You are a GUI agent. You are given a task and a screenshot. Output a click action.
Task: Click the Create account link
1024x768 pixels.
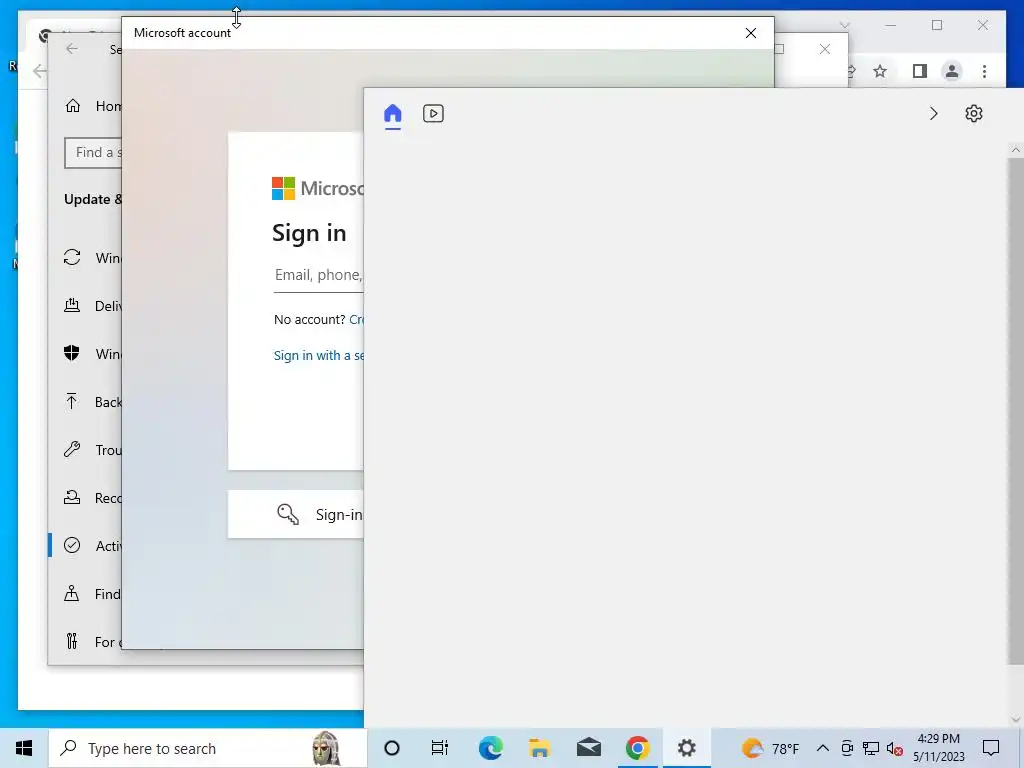(357, 319)
